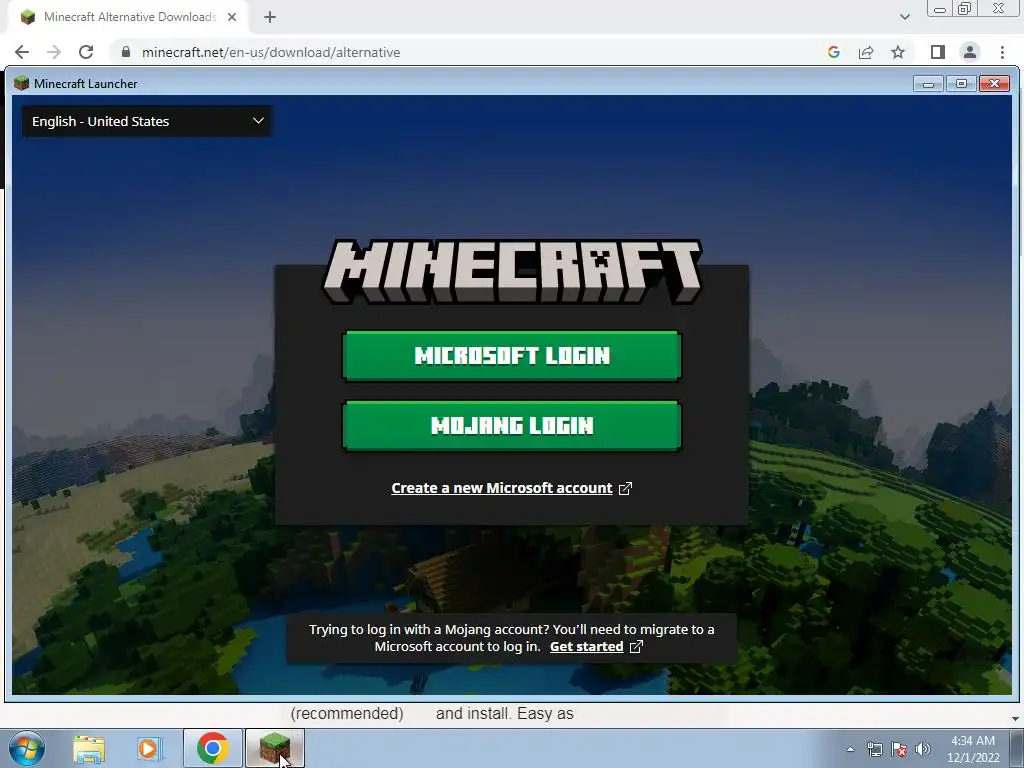Open a new Chrome tab
1024x768 pixels.
[270, 17]
